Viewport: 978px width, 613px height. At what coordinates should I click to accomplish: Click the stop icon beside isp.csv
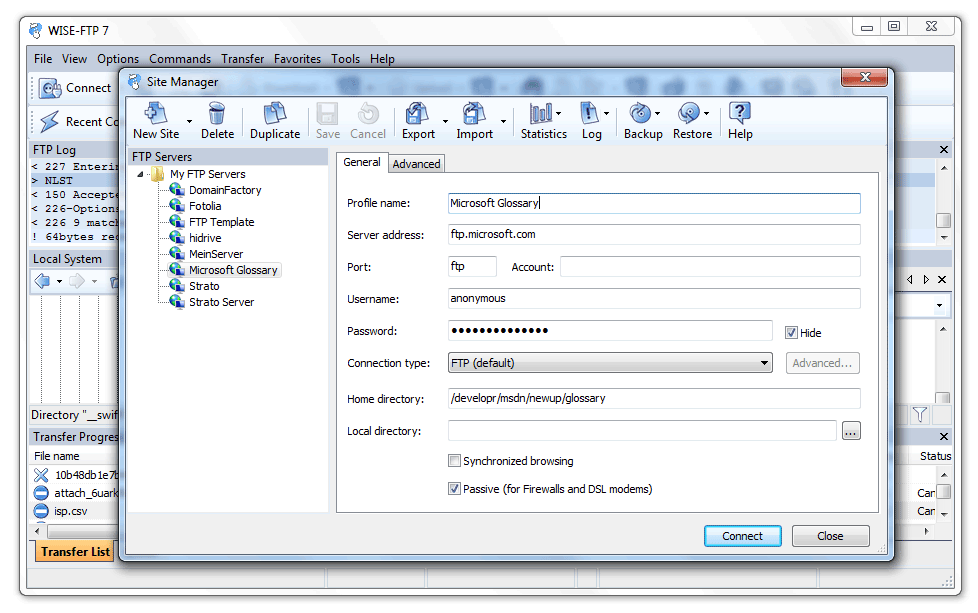click(x=41, y=511)
